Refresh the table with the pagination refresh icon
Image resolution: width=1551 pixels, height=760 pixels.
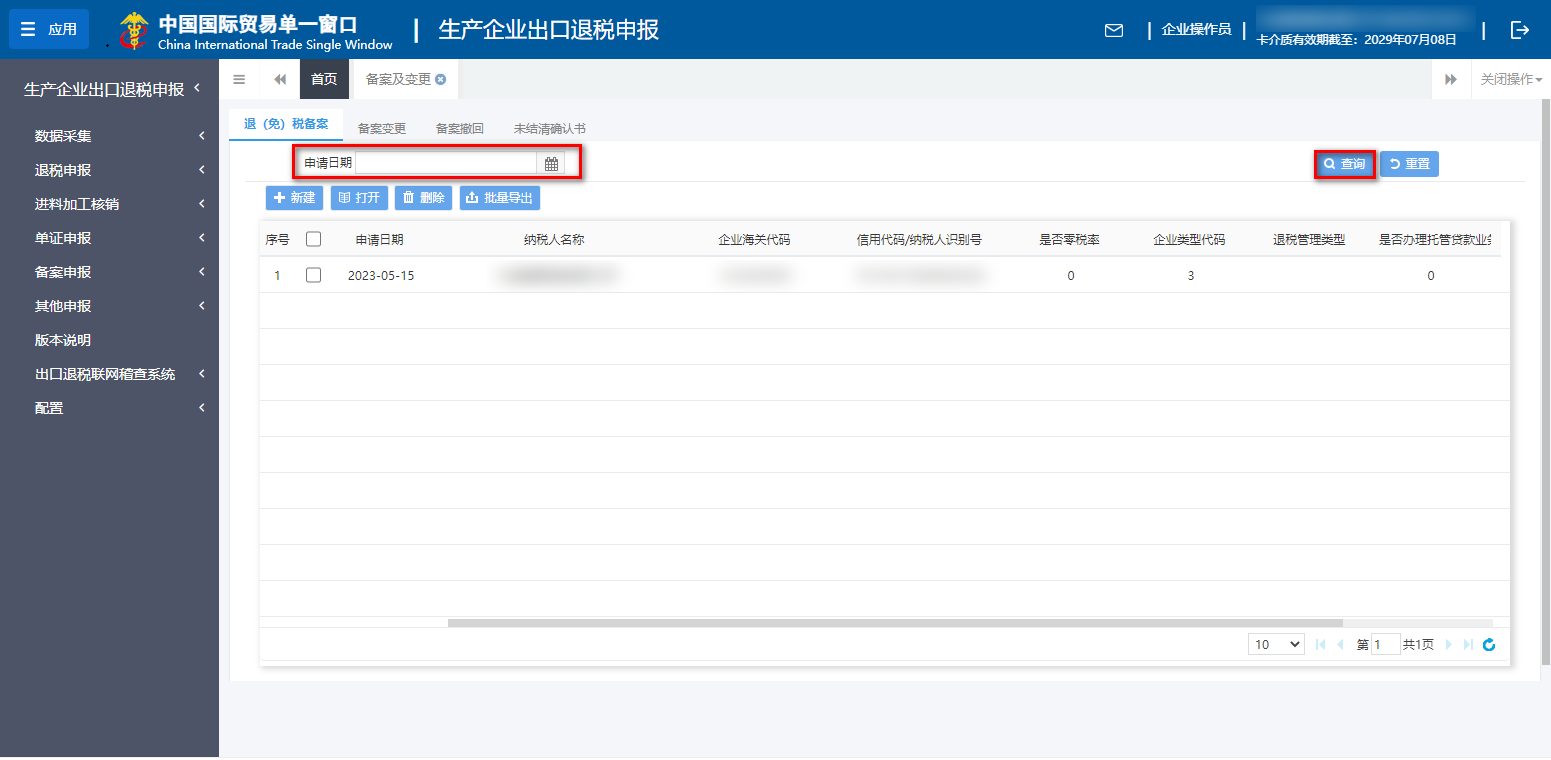click(1489, 645)
